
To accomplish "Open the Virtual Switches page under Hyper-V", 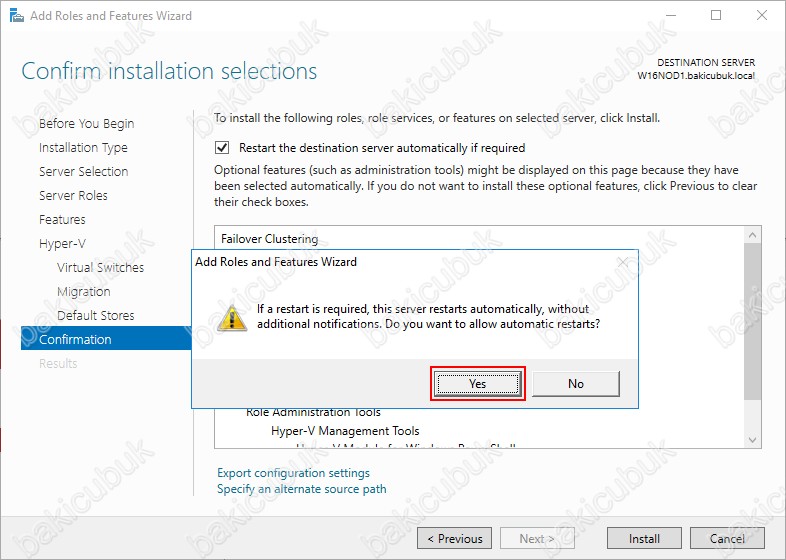I will coord(100,267).
